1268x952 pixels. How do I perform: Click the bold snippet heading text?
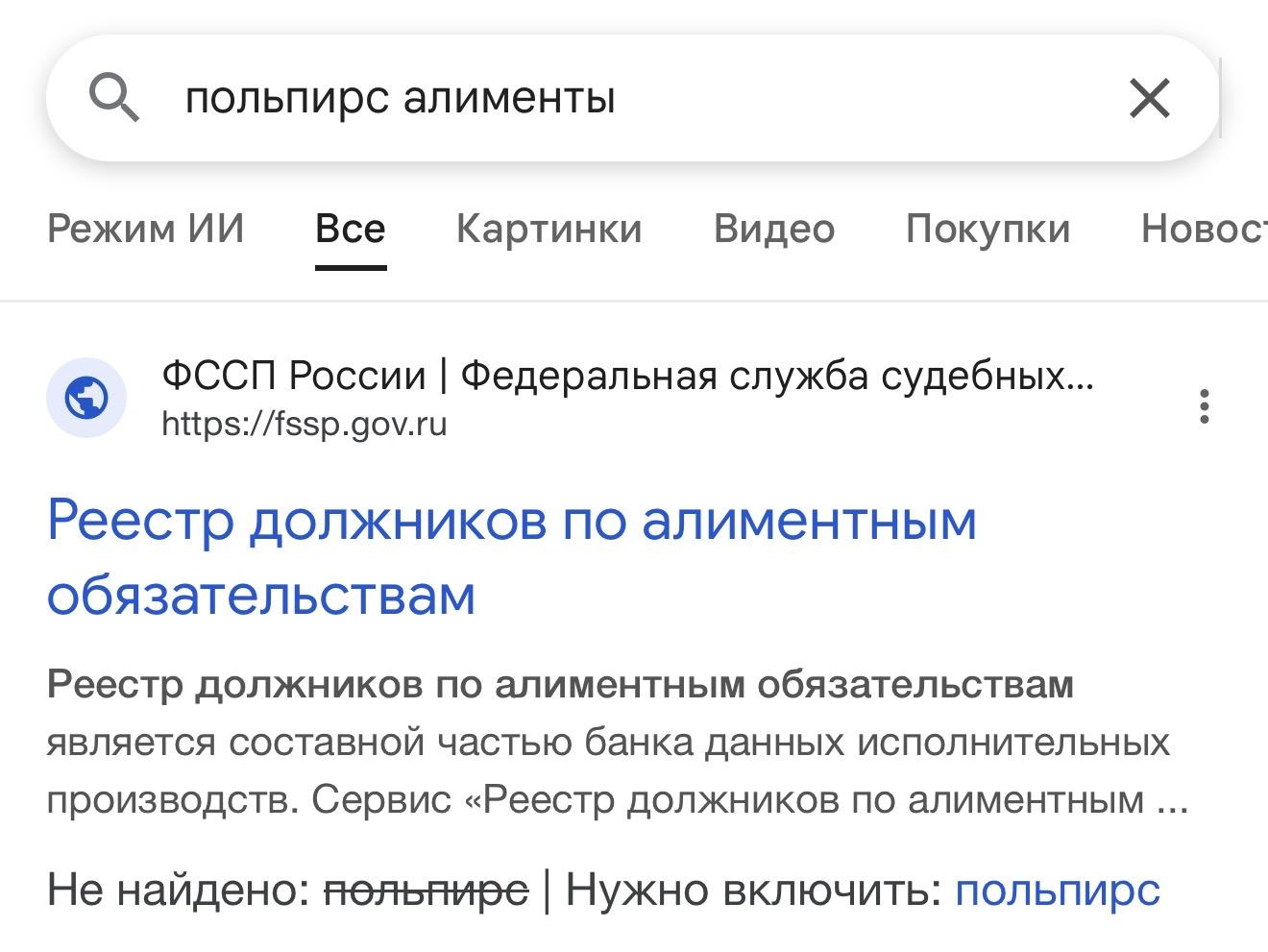tap(560, 685)
